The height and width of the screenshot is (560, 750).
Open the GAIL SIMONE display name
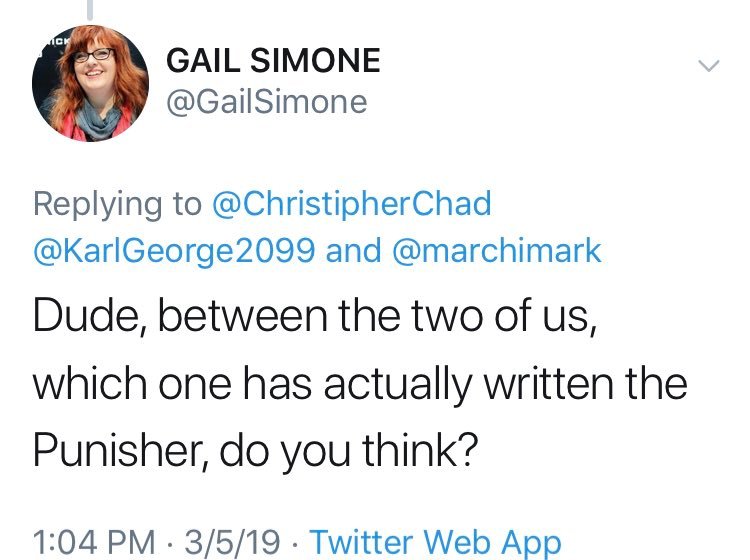273,61
